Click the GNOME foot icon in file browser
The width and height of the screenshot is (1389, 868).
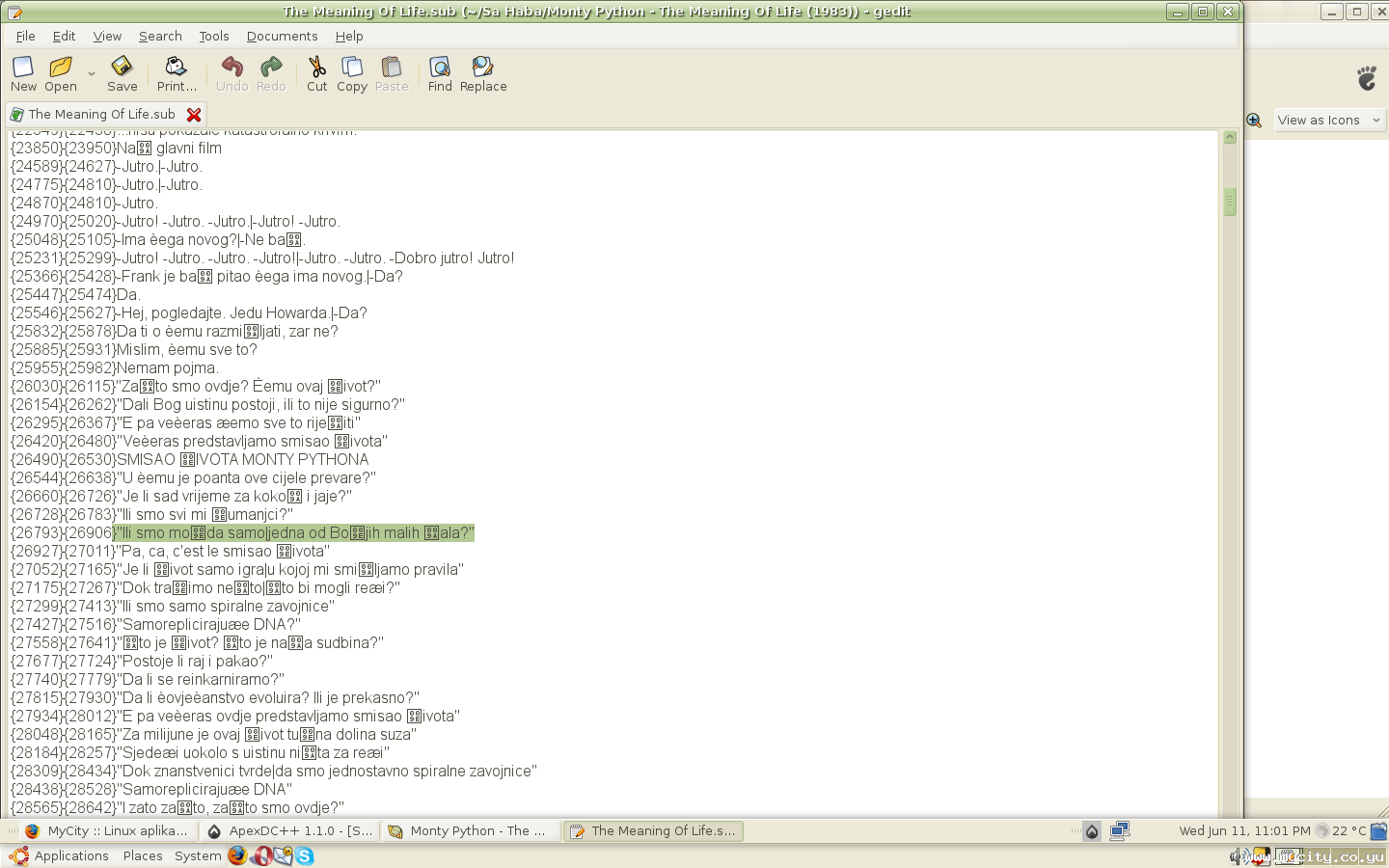(x=1367, y=78)
